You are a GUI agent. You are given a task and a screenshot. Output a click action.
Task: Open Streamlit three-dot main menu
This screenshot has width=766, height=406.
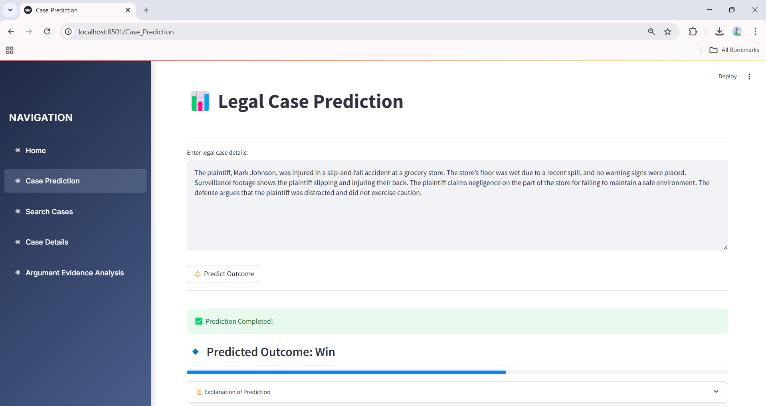[x=750, y=76]
